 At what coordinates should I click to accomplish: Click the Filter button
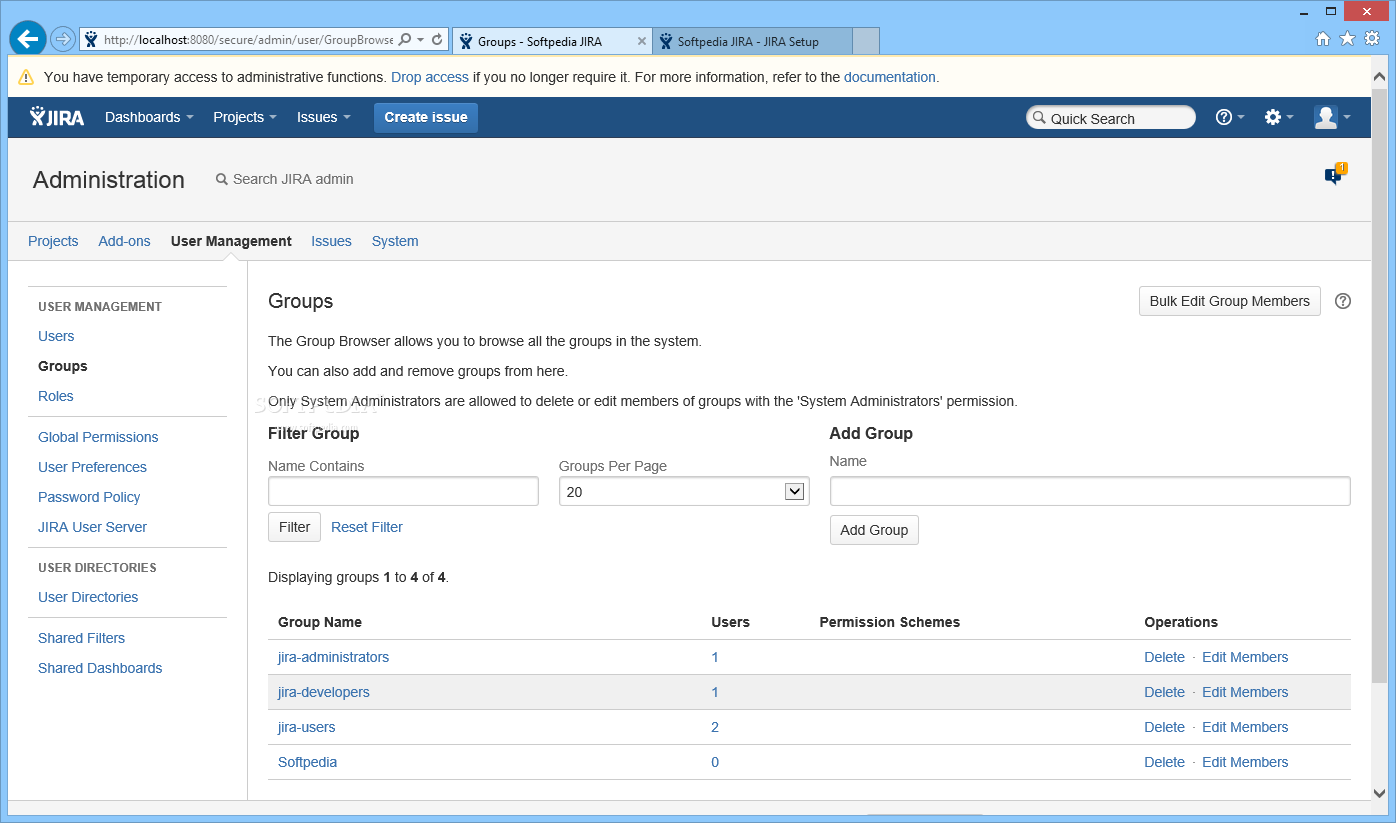(294, 527)
